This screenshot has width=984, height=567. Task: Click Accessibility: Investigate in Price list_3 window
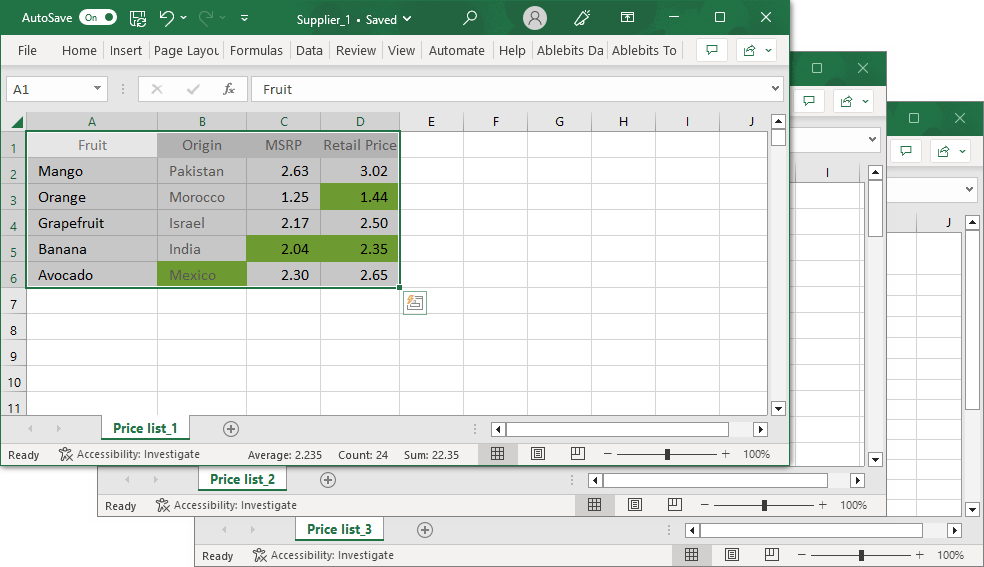323,555
